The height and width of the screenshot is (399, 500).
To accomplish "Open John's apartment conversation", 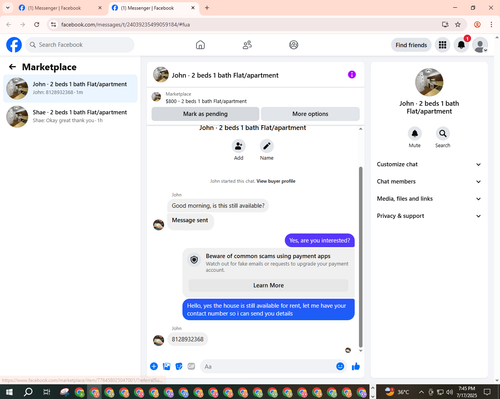I will click(x=70, y=88).
